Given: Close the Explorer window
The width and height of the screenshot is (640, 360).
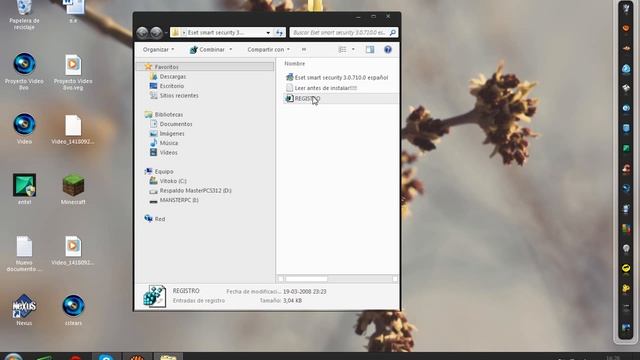Looking at the screenshot, I should click(388, 17).
